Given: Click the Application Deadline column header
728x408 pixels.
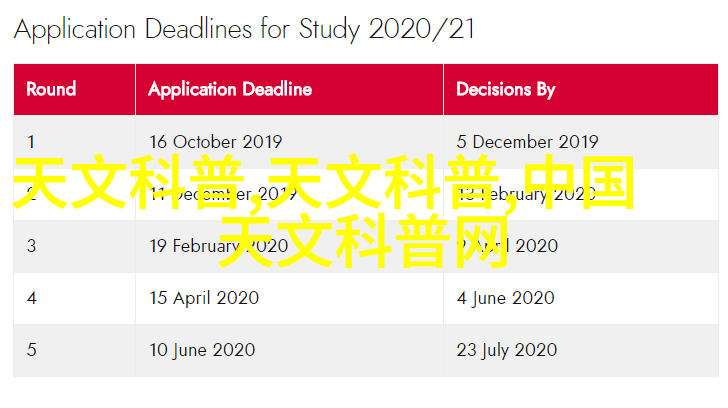Looking at the screenshot, I should (x=289, y=90).
